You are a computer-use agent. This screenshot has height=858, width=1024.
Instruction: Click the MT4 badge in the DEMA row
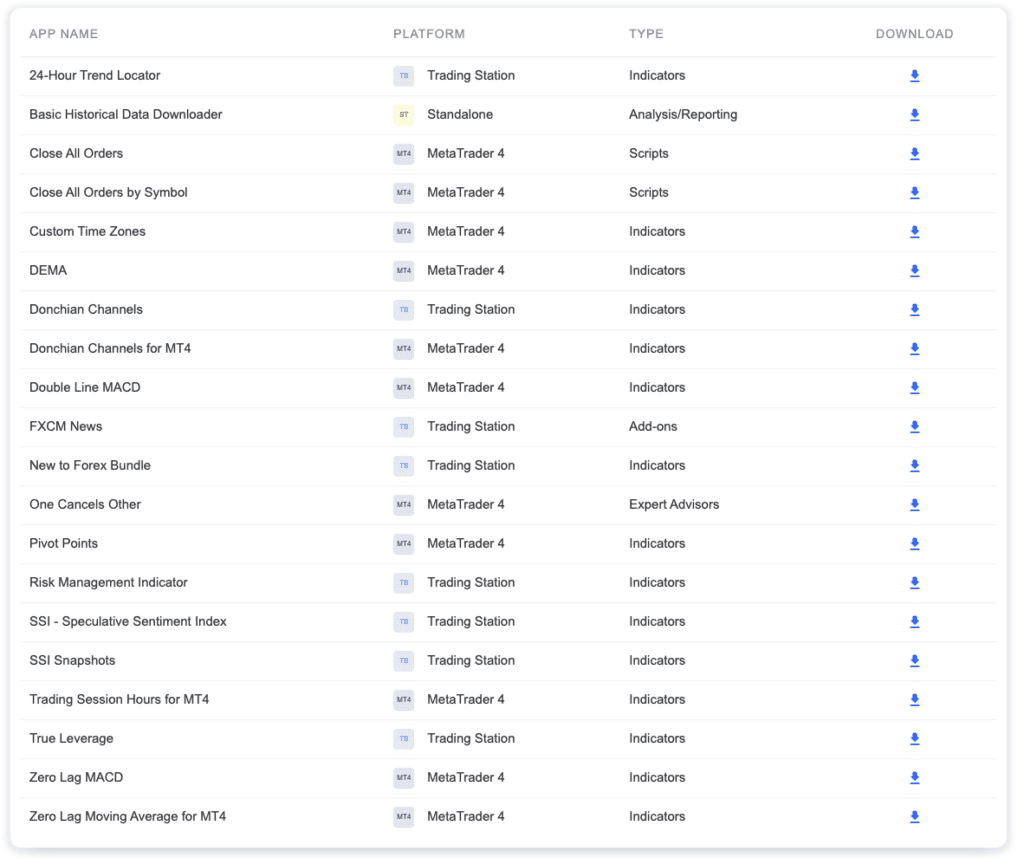click(x=404, y=271)
